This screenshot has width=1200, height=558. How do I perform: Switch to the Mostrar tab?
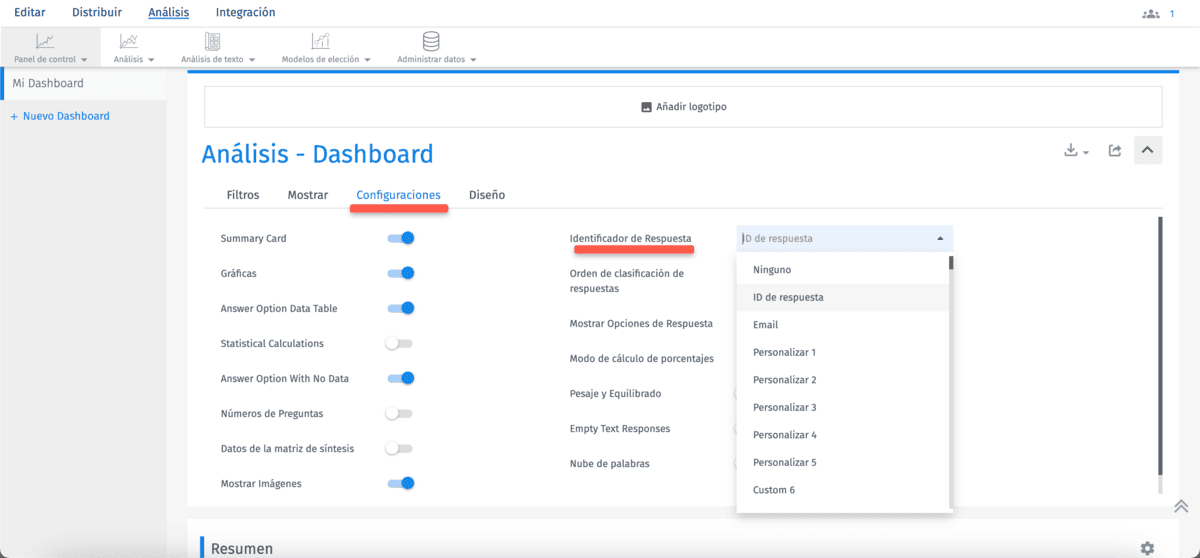(x=308, y=195)
